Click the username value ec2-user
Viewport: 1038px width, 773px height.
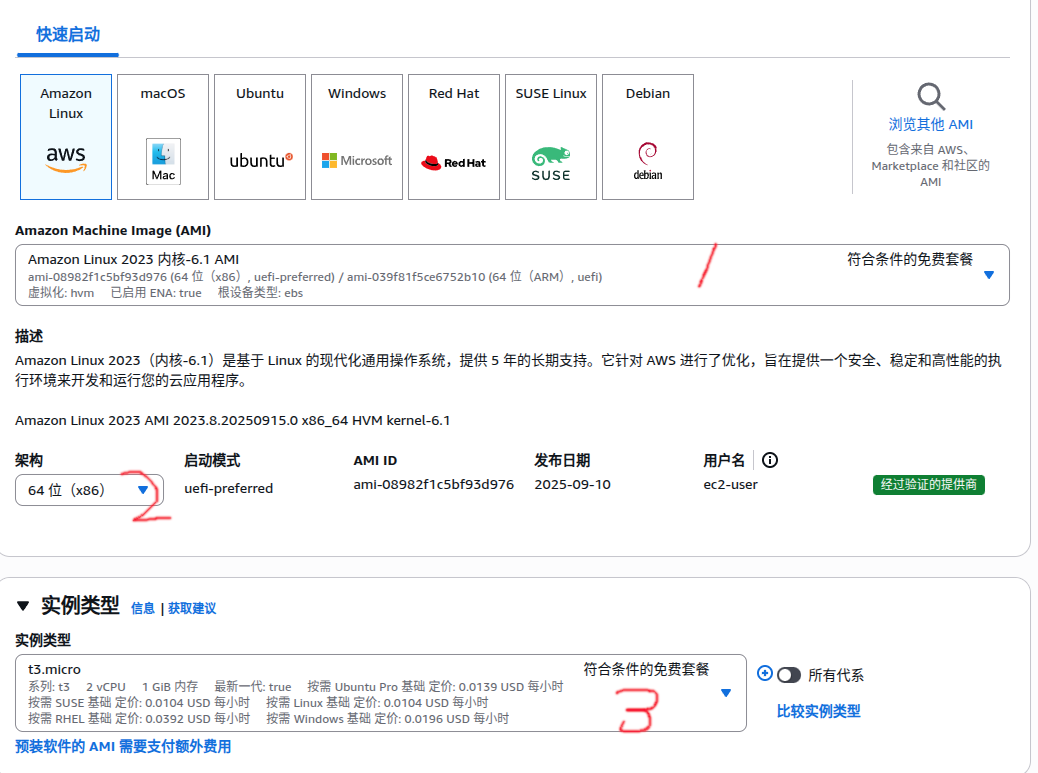[x=730, y=484]
